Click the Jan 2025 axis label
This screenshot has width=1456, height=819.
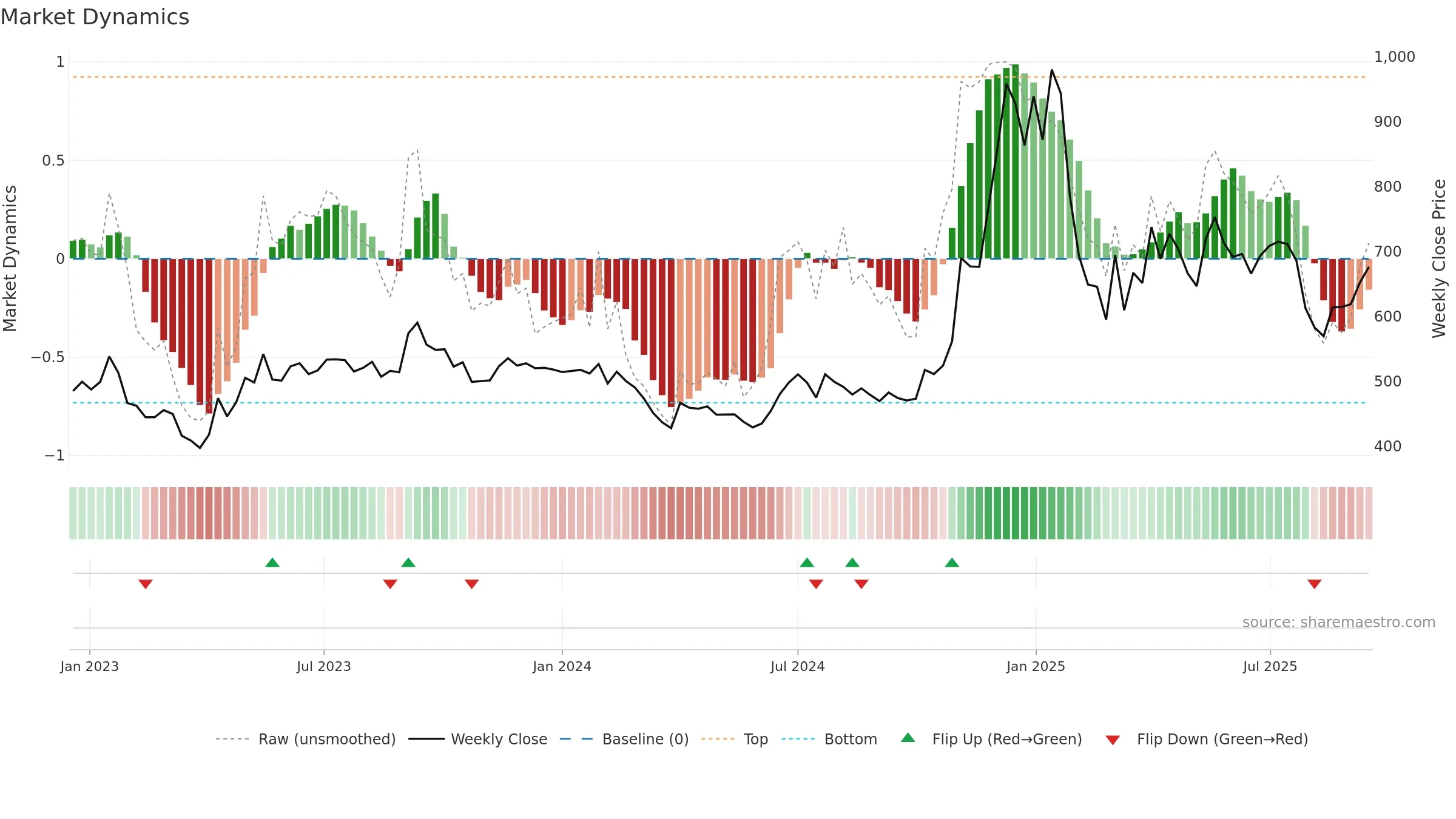point(1036,666)
